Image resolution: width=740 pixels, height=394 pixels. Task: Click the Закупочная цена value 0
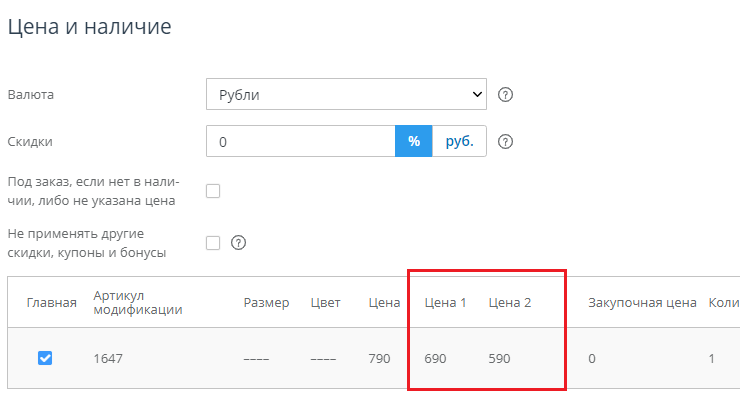[592, 359]
